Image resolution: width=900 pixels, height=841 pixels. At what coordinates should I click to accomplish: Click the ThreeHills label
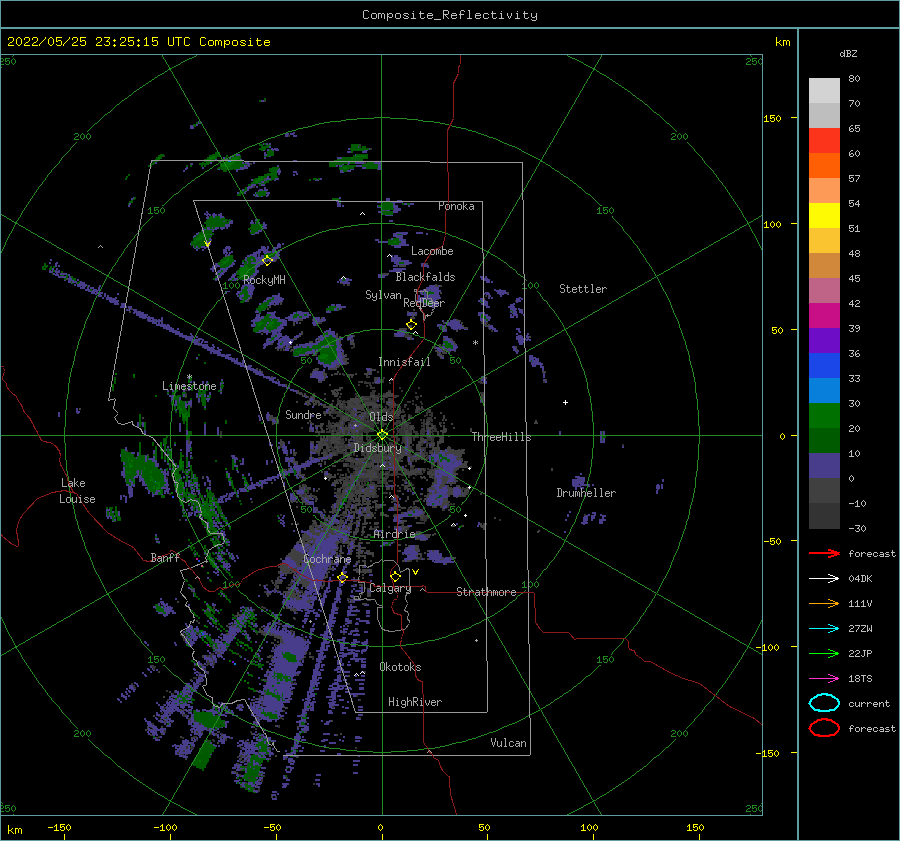[x=501, y=437]
